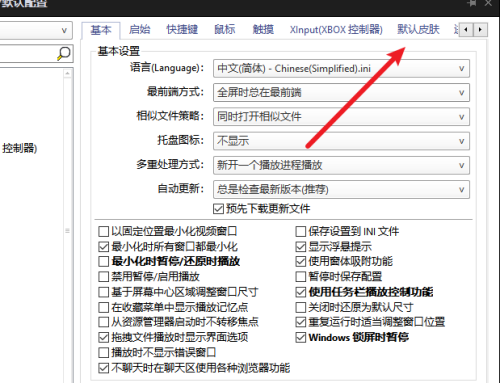The image size is (500, 383).
Task: Switch to the 默认皮肤 tab
Action: point(418,30)
